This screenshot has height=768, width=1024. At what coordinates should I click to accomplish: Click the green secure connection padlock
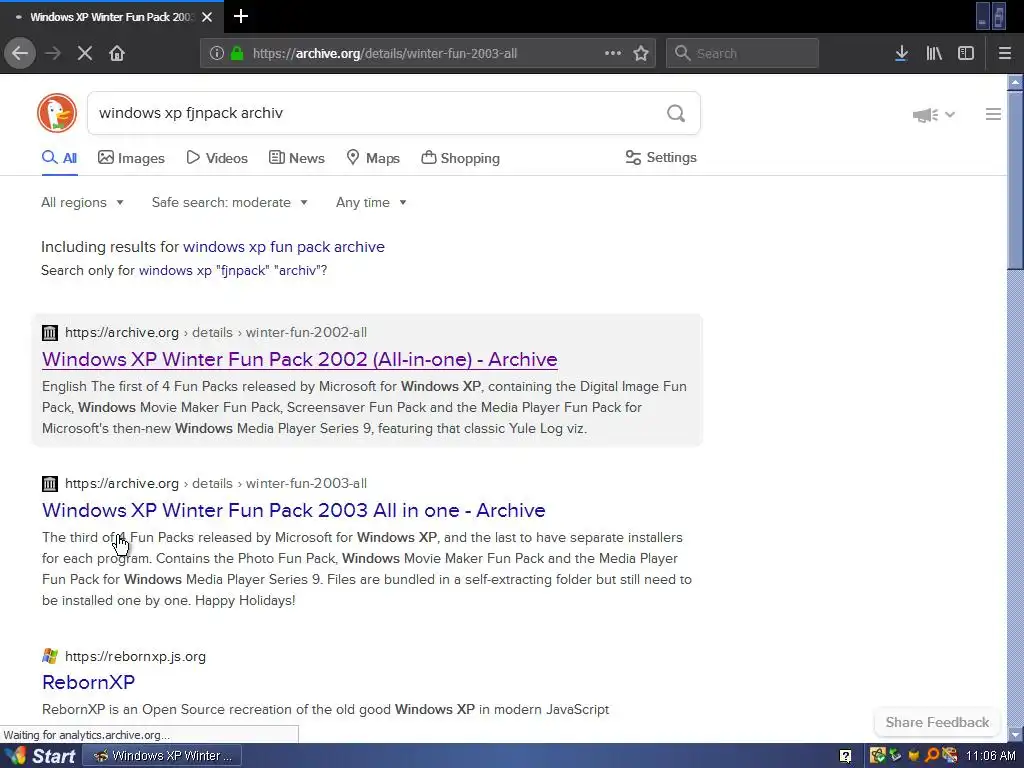(237, 53)
